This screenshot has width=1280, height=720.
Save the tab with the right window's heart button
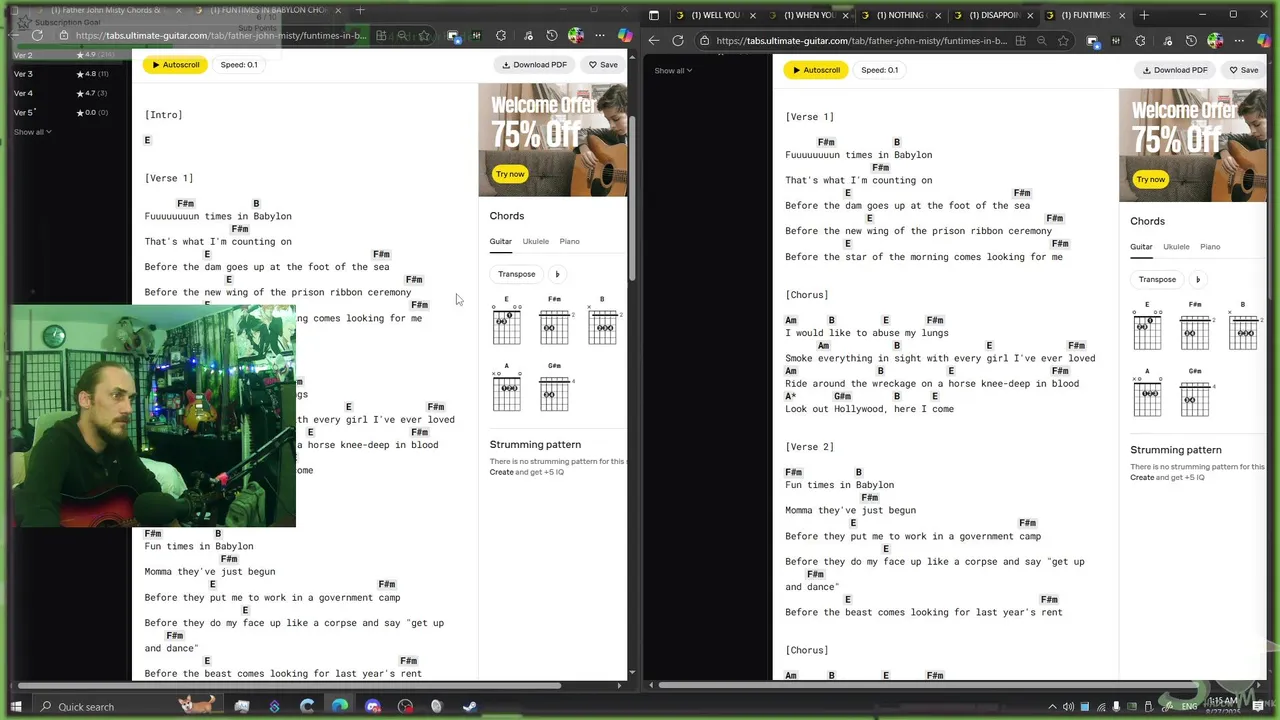pos(1245,70)
